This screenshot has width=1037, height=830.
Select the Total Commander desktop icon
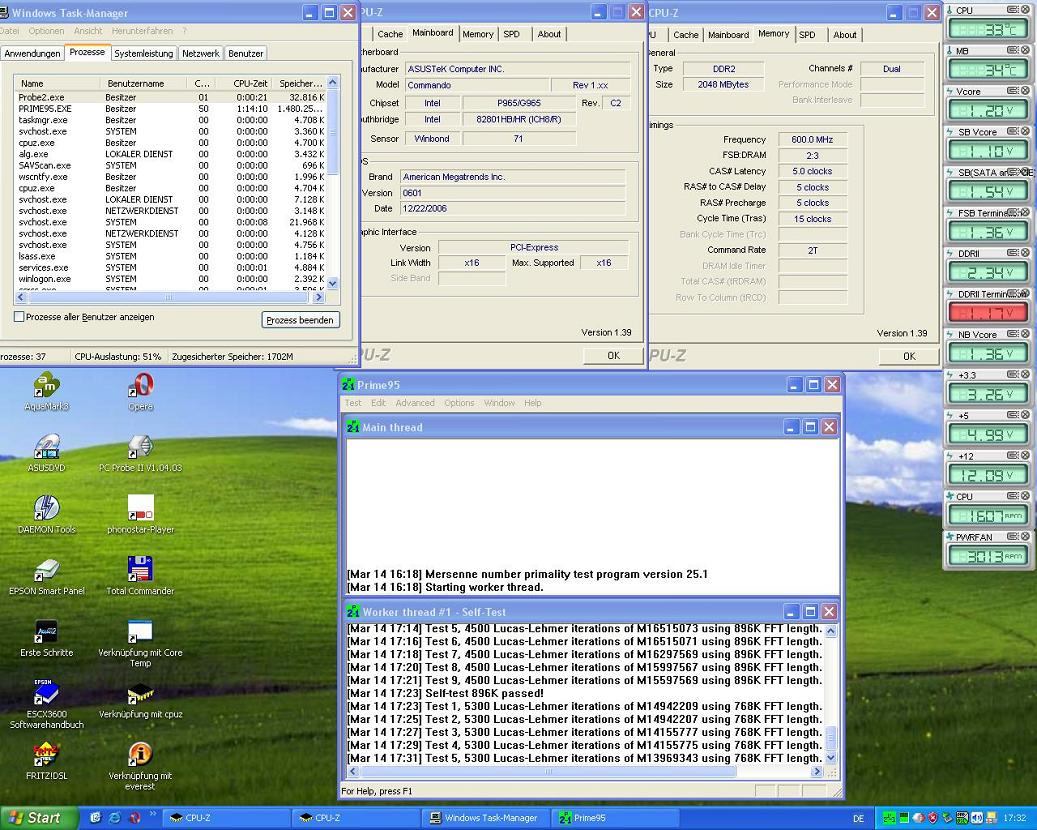(140, 576)
